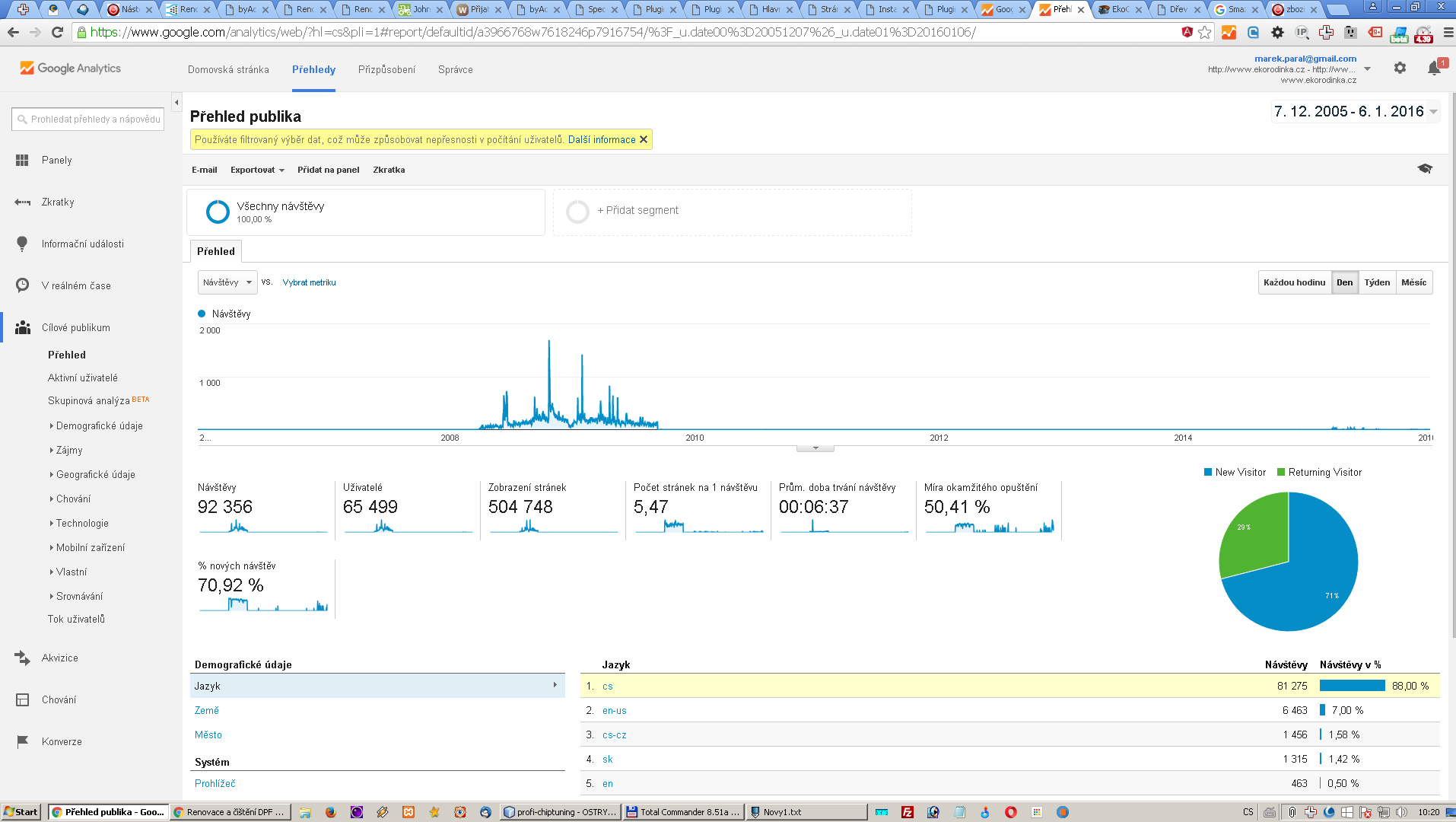The image size is (1456, 822).
Task: Close the yellow filtered-data notice
Action: point(644,139)
